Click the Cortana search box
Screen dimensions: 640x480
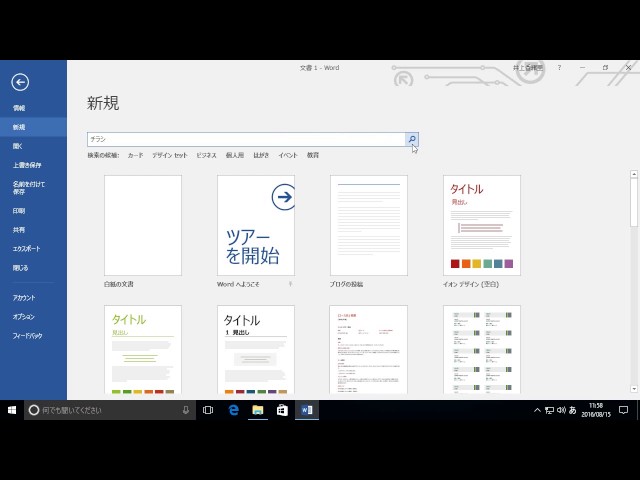tap(110, 410)
